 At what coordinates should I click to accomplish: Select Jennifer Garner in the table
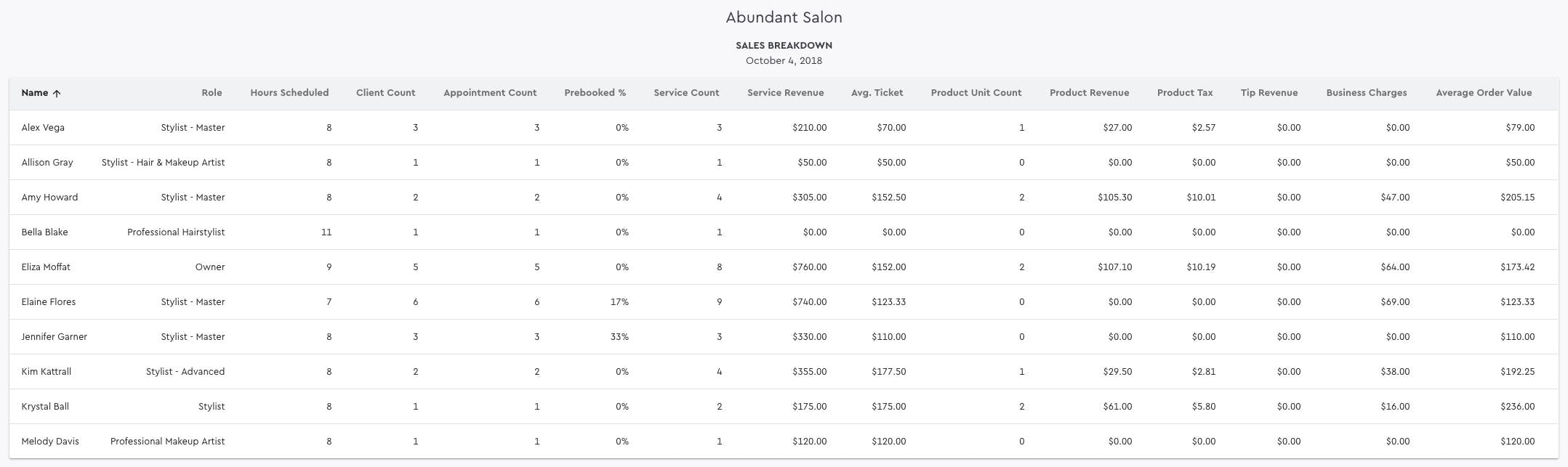click(x=54, y=337)
